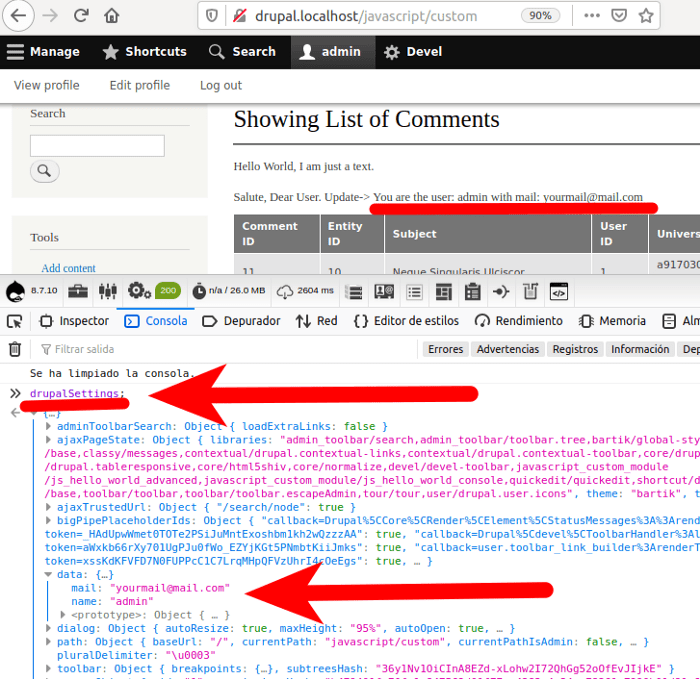Viewport: 700px width, 679px height.
Task: Save page to Pocket icon
Action: 619,16
